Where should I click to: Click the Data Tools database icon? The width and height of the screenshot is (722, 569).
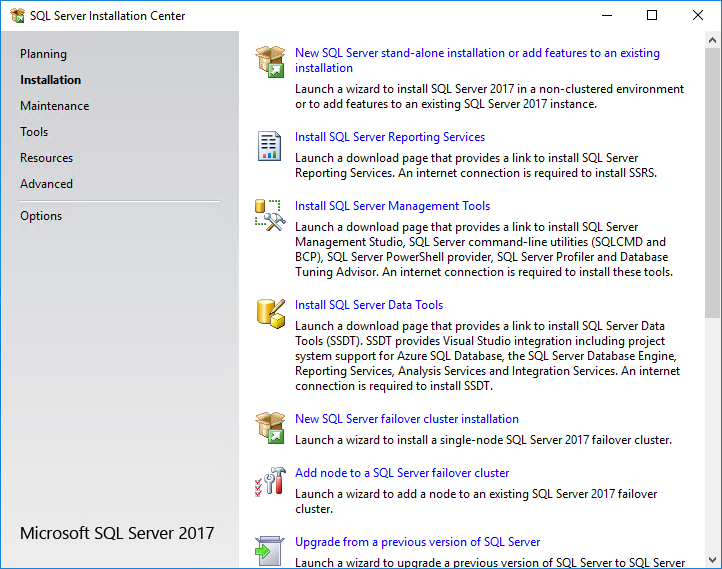[271, 314]
